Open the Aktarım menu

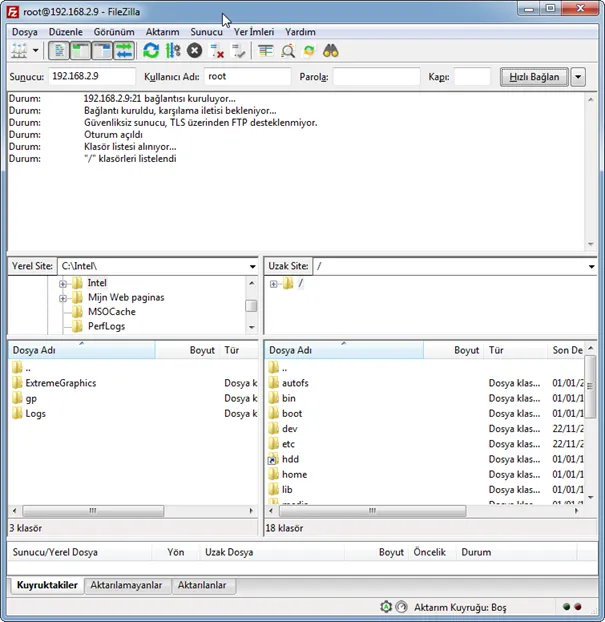pos(162,32)
